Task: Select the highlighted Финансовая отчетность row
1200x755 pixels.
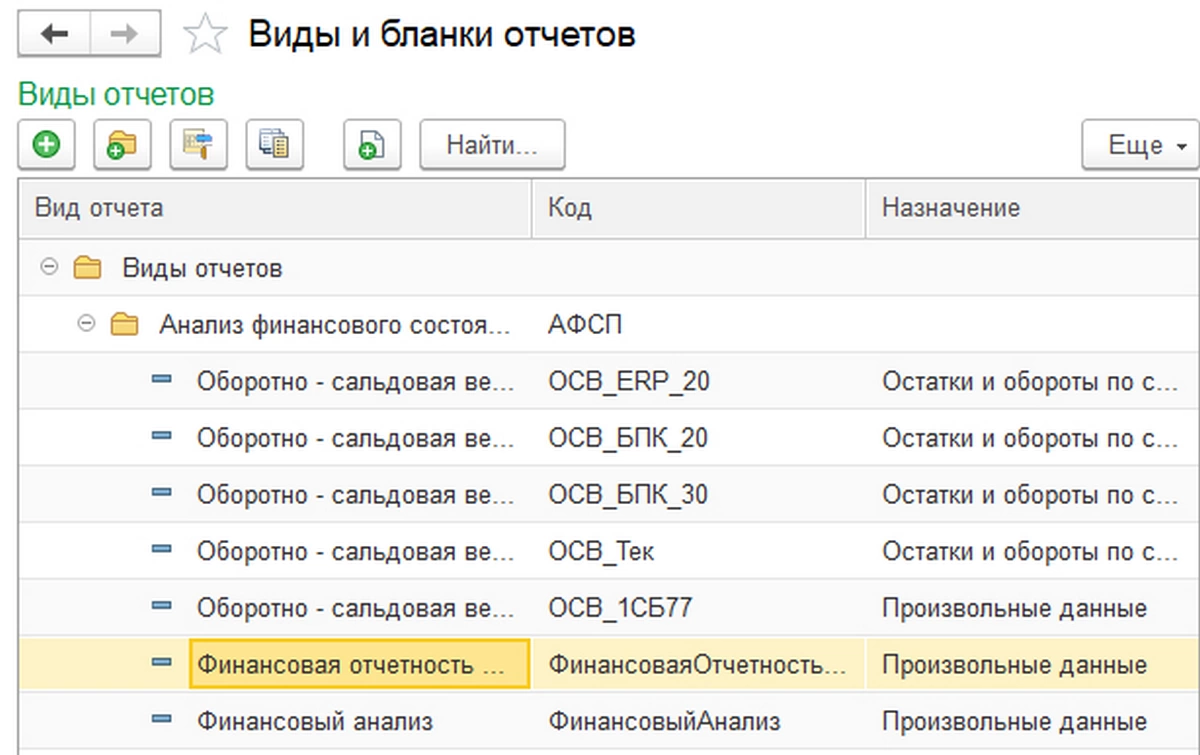Action: click(358, 665)
